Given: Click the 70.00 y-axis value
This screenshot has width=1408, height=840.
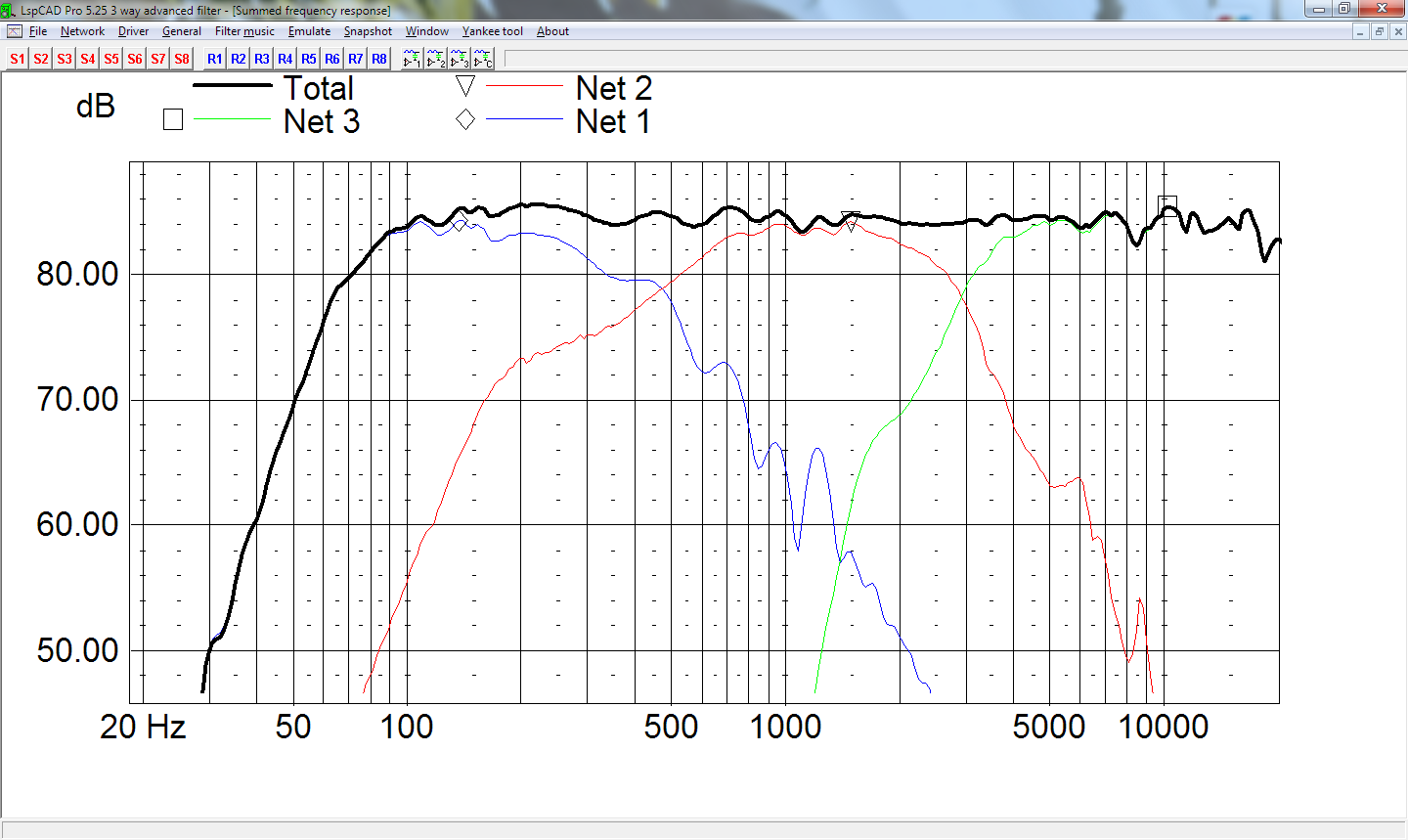Looking at the screenshot, I should click(x=77, y=399).
